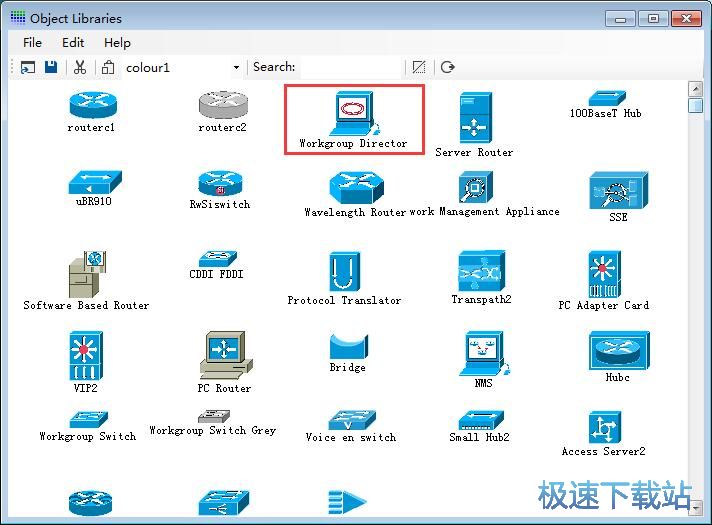This screenshot has height=525, width=712.
Task: Select the 100BaseT Hub object
Action: 606,98
